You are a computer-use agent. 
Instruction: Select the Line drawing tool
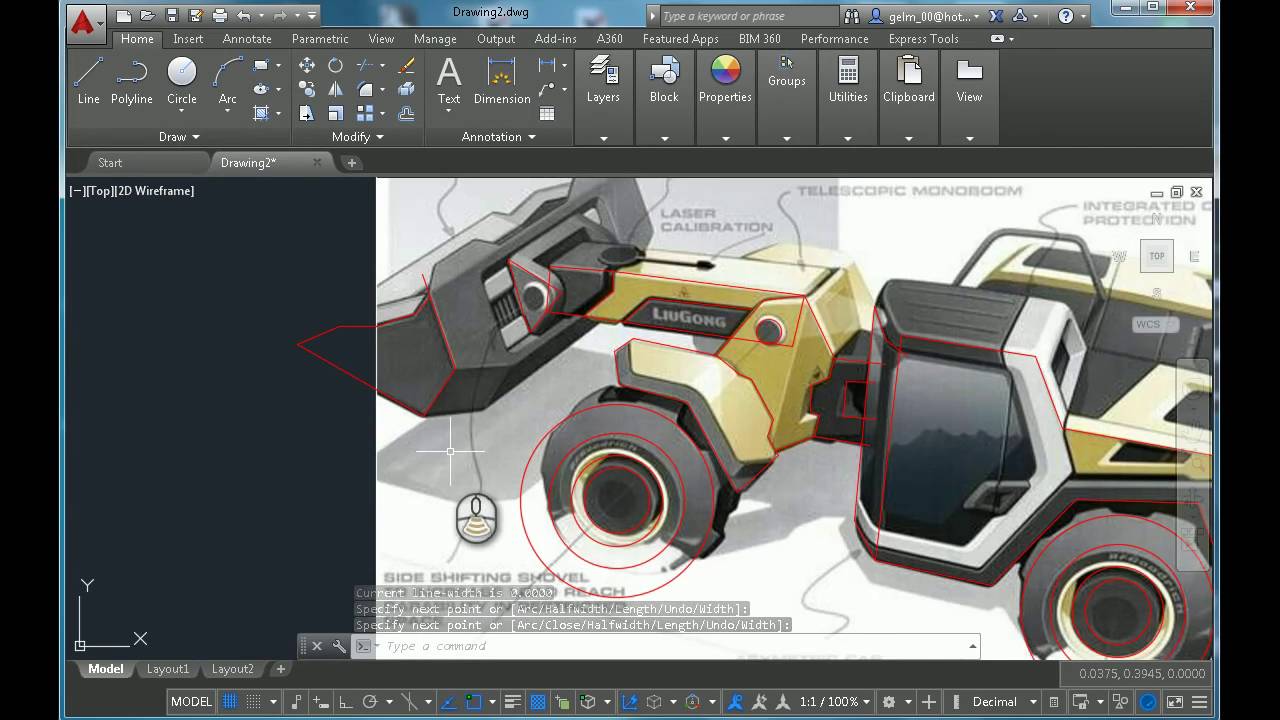click(88, 80)
